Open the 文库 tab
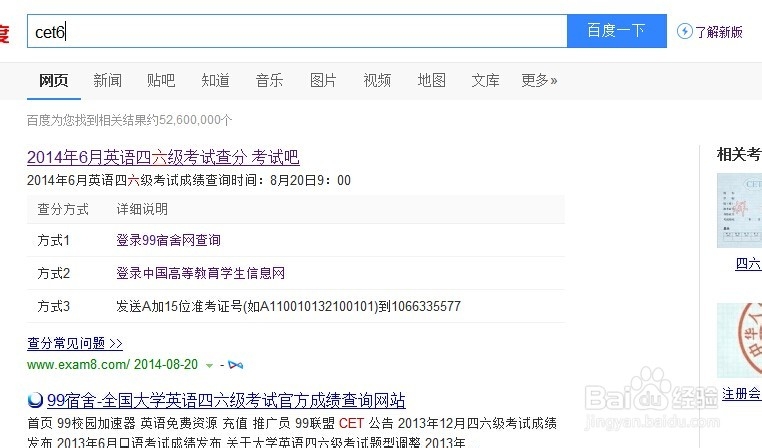The width and height of the screenshot is (762, 448). [x=485, y=80]
